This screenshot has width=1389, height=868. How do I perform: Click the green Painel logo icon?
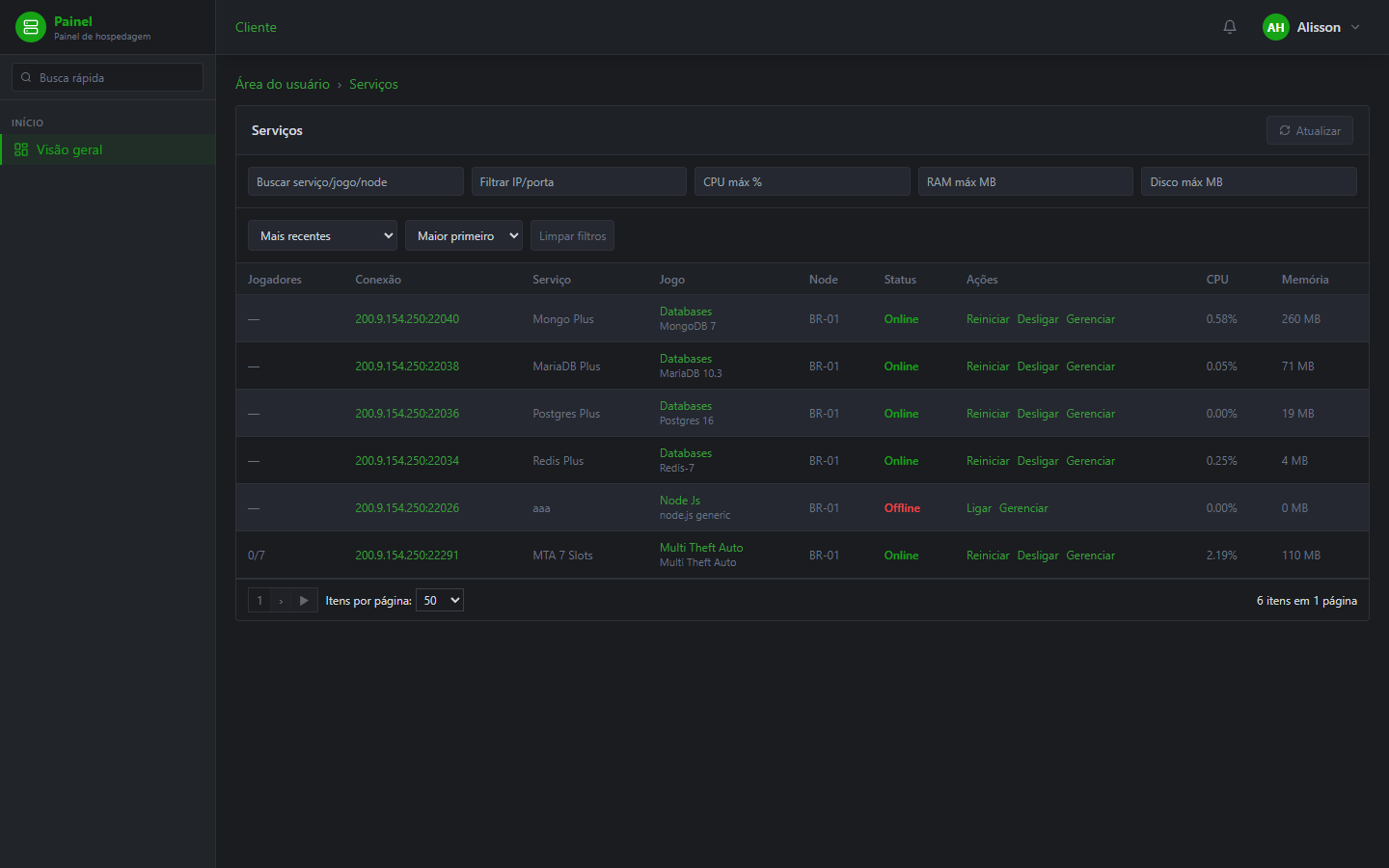pyautogui.click(x=31, y=27)
